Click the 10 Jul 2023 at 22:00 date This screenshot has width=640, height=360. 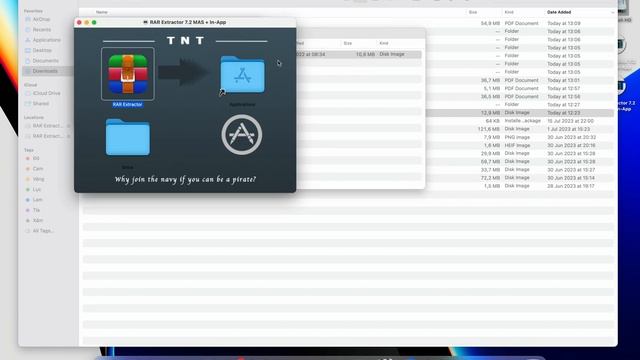[570, 121]
